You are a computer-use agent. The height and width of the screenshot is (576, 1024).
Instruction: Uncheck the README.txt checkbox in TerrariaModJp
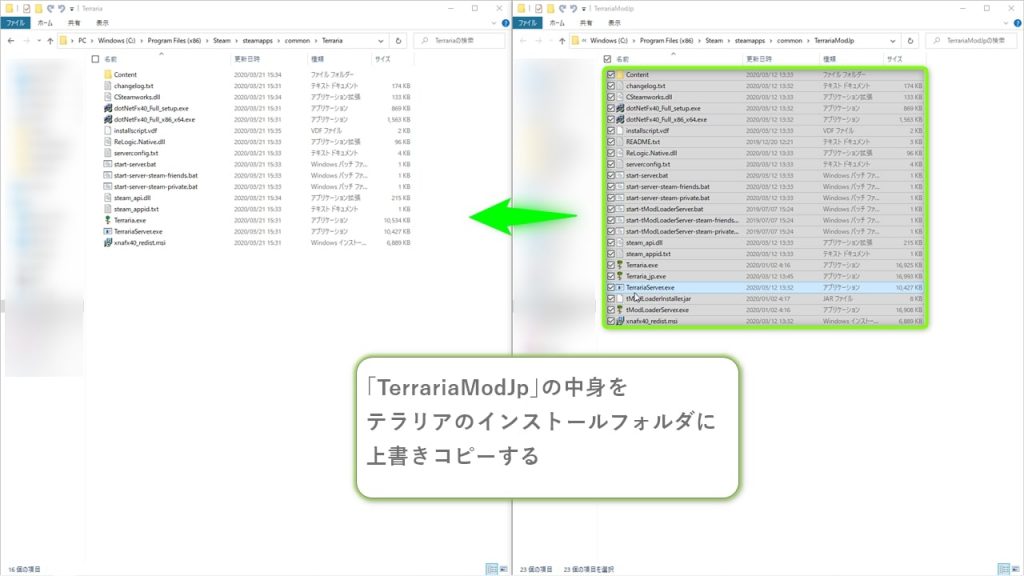610,142
